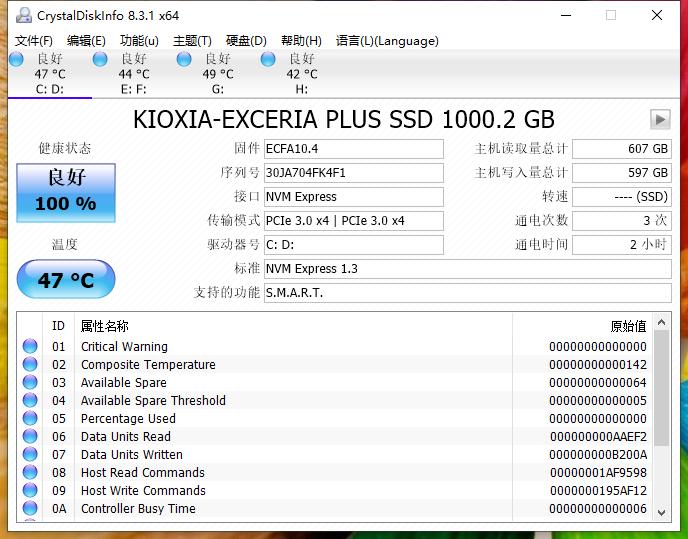Screen dimensions: 688x539
Task: Open the 功能(u) menu
Action: [x=139, y=41]
